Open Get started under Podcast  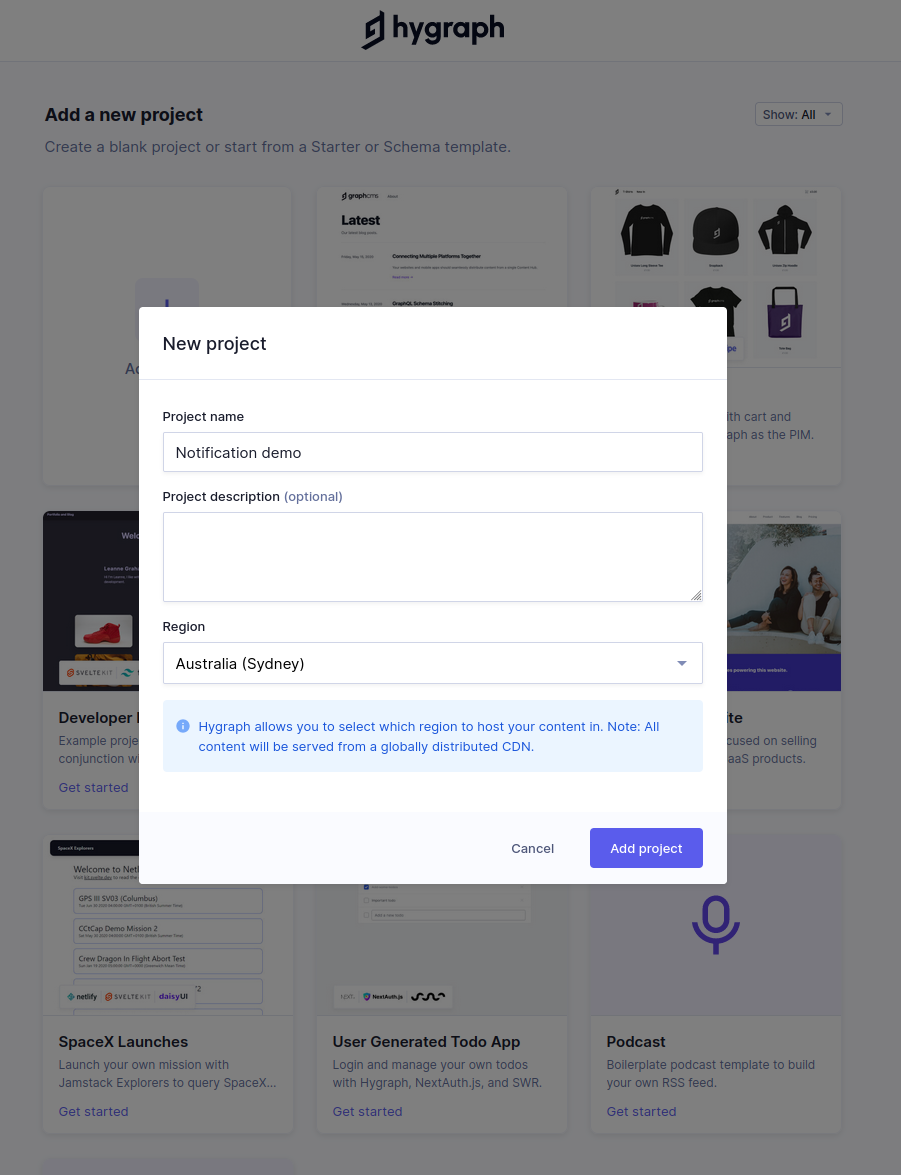click(641, 1111)
